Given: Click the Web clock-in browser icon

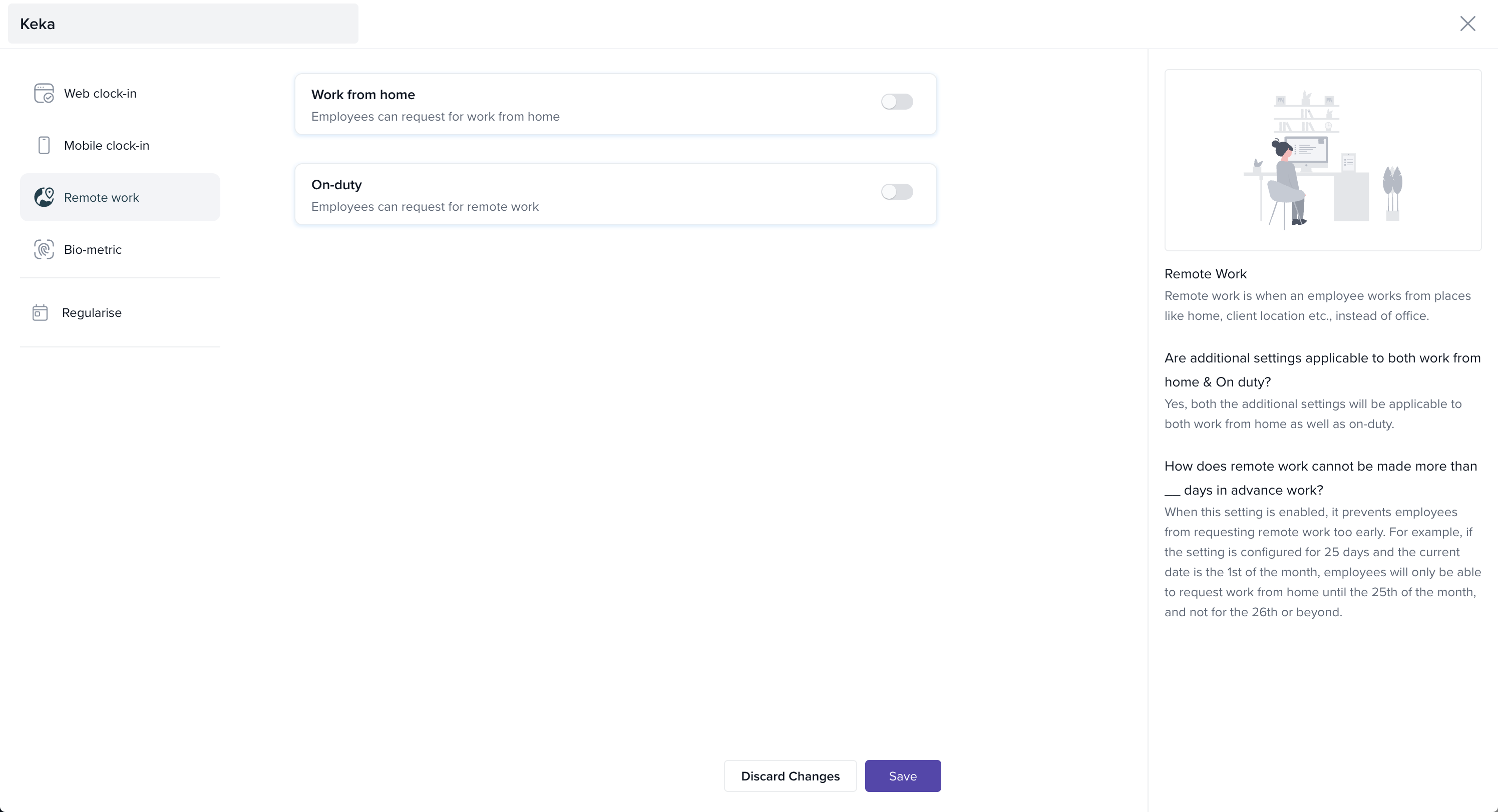Looking at the screenshot, I should 44,93.
